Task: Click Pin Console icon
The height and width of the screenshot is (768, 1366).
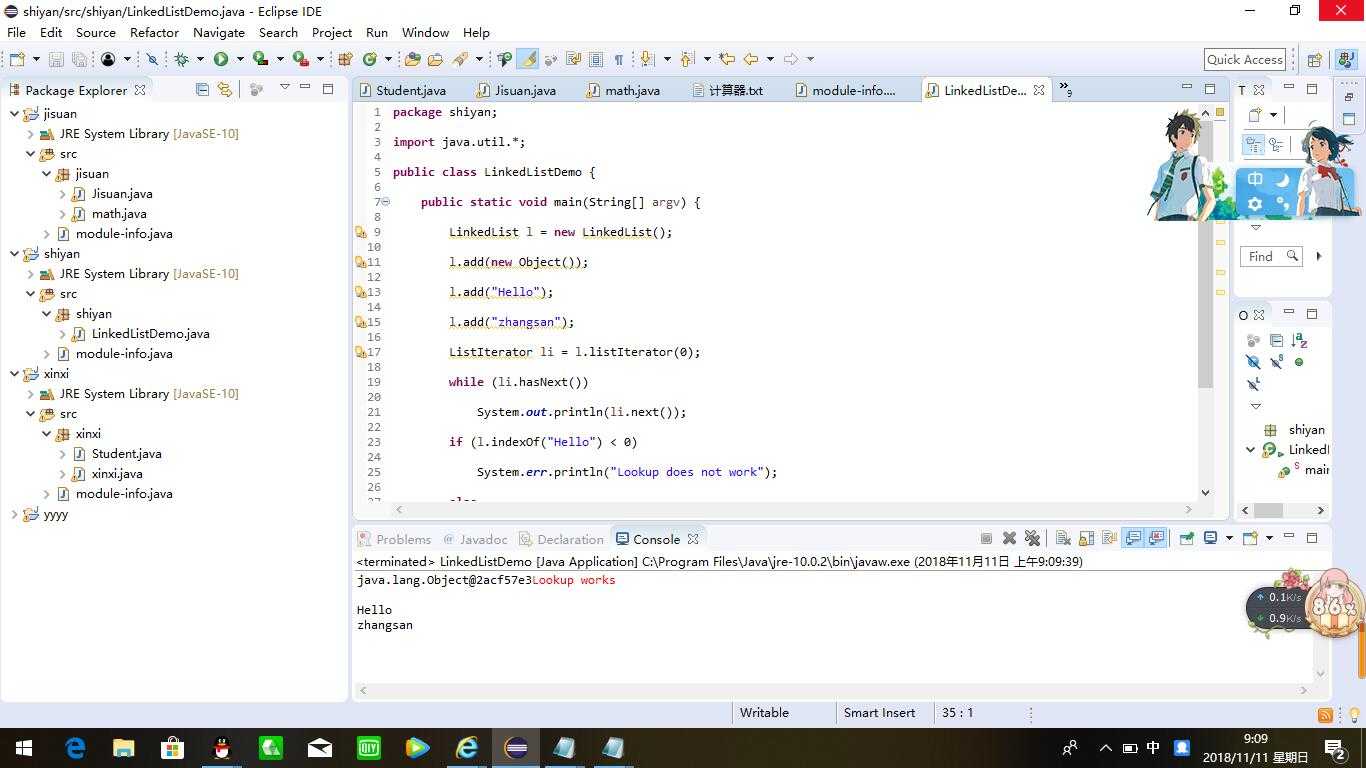Action: click(1186, 538)
